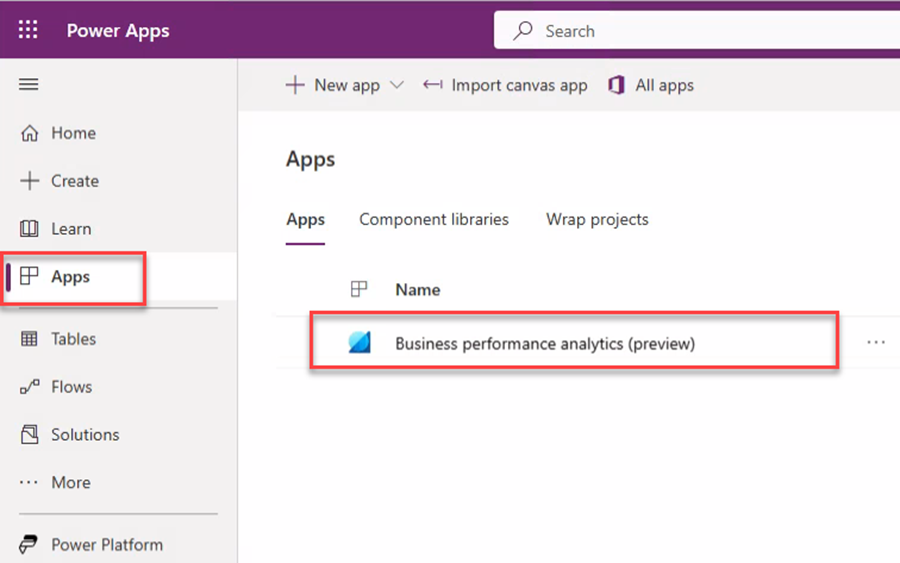
Task: Click All apps button
Action: [x=651, y=85]
